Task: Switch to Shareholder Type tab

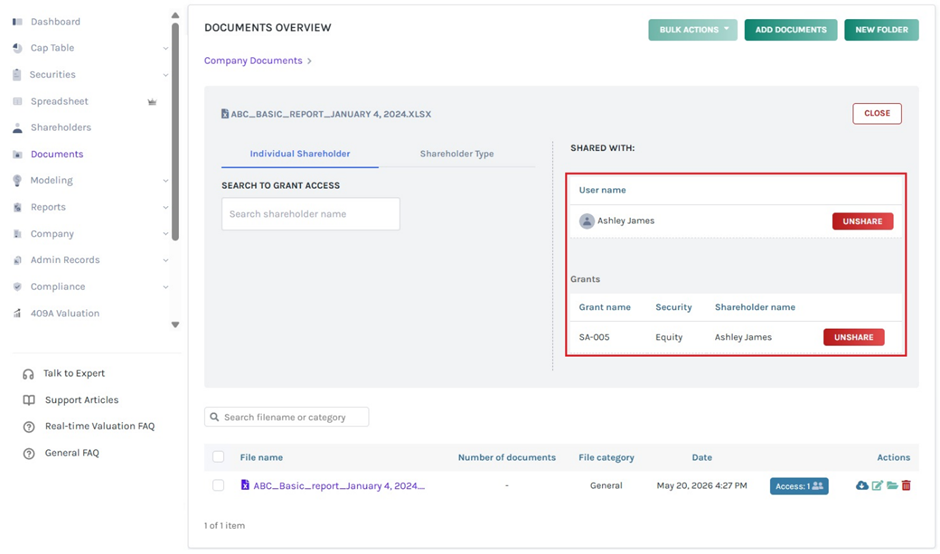Action: point(457,154)
